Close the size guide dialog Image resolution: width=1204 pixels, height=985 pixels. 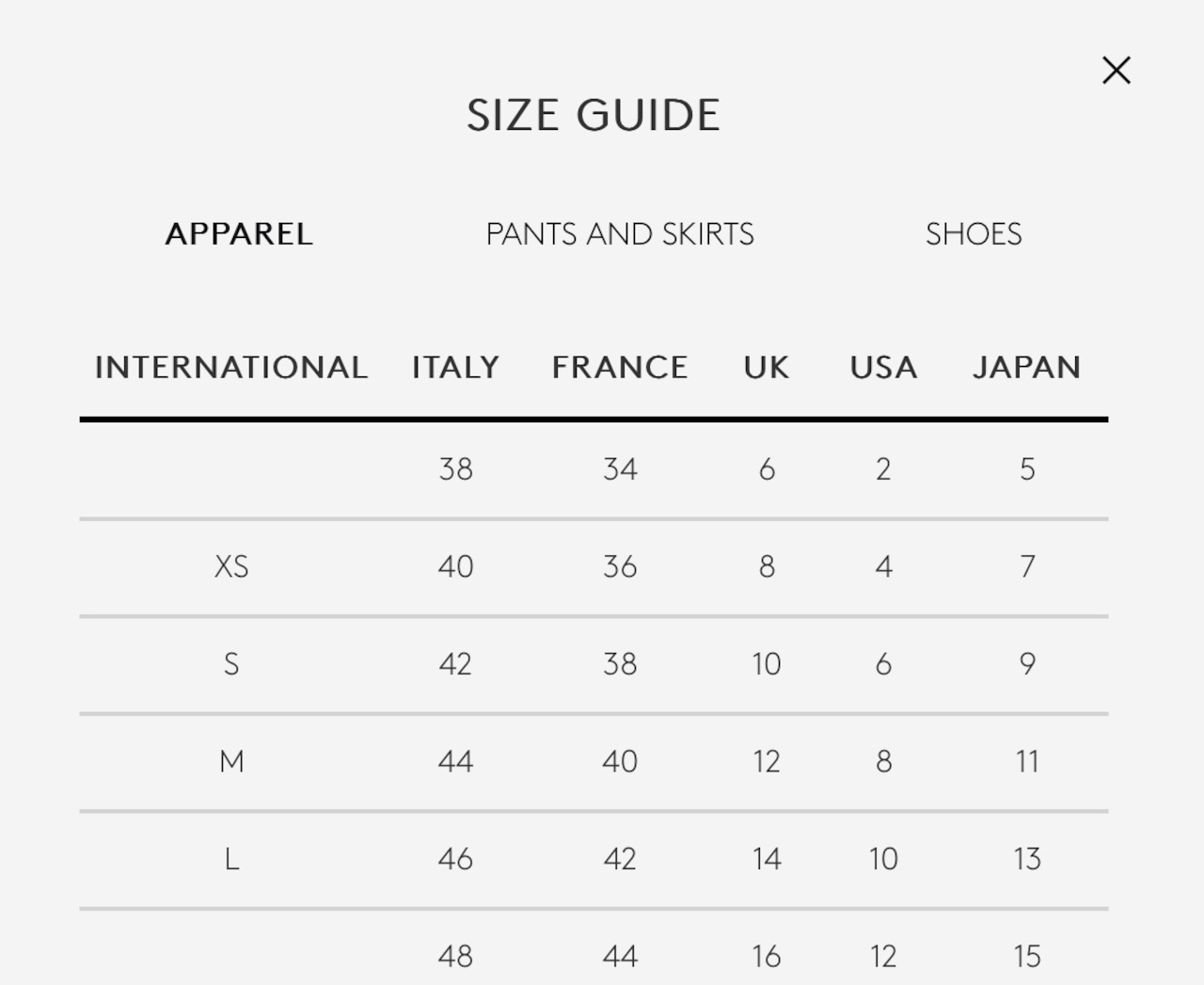point(1116,71)
